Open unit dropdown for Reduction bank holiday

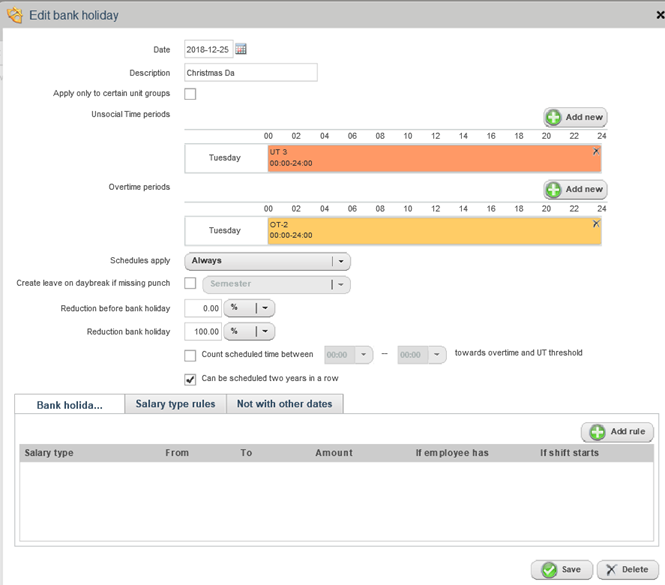pos(249,331)
